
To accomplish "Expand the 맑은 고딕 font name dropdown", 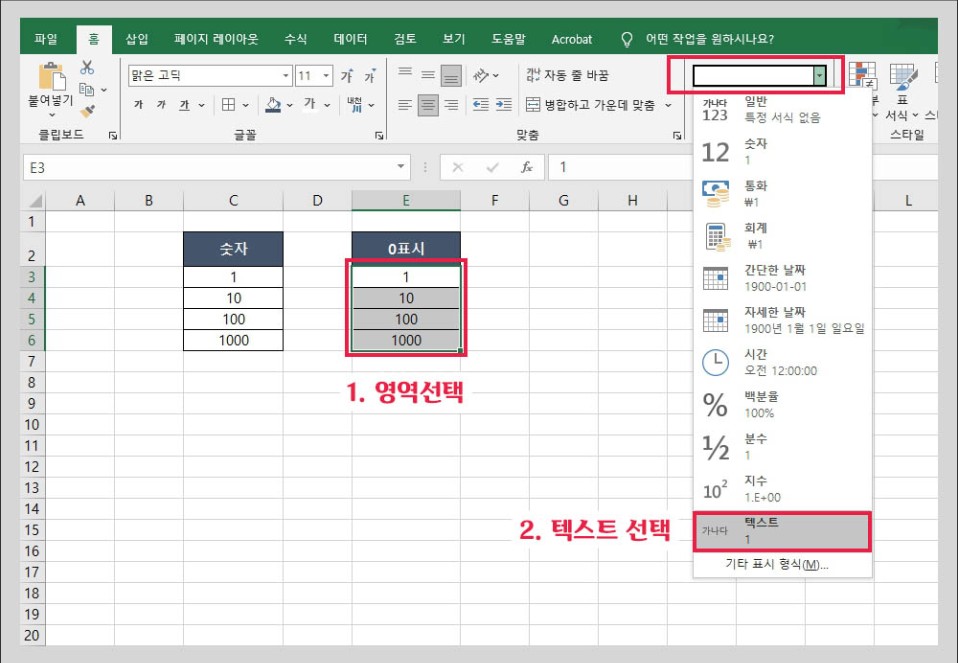I will tap(285, 75).
